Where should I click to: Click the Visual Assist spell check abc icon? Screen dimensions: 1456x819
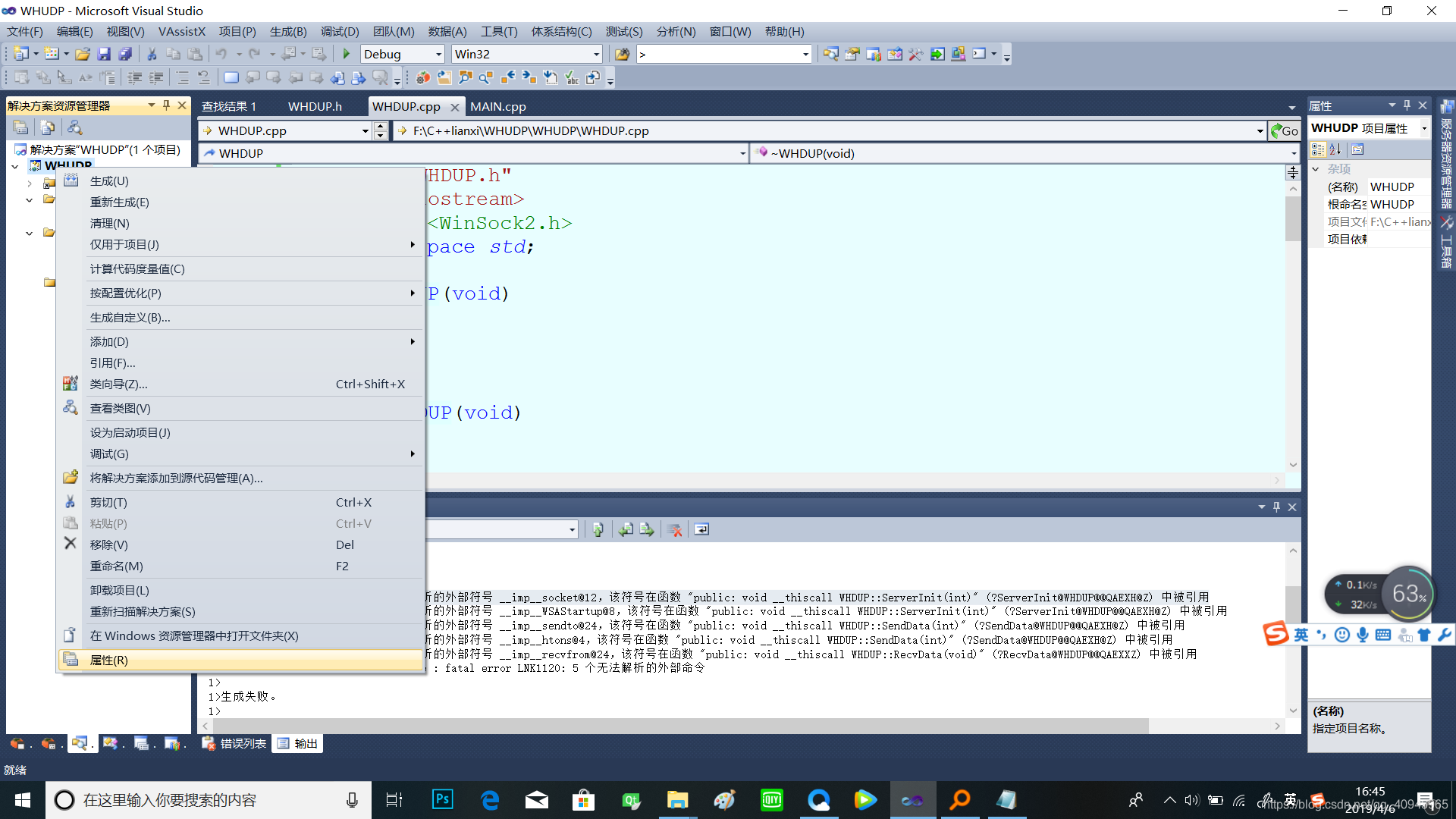(572, 77)
